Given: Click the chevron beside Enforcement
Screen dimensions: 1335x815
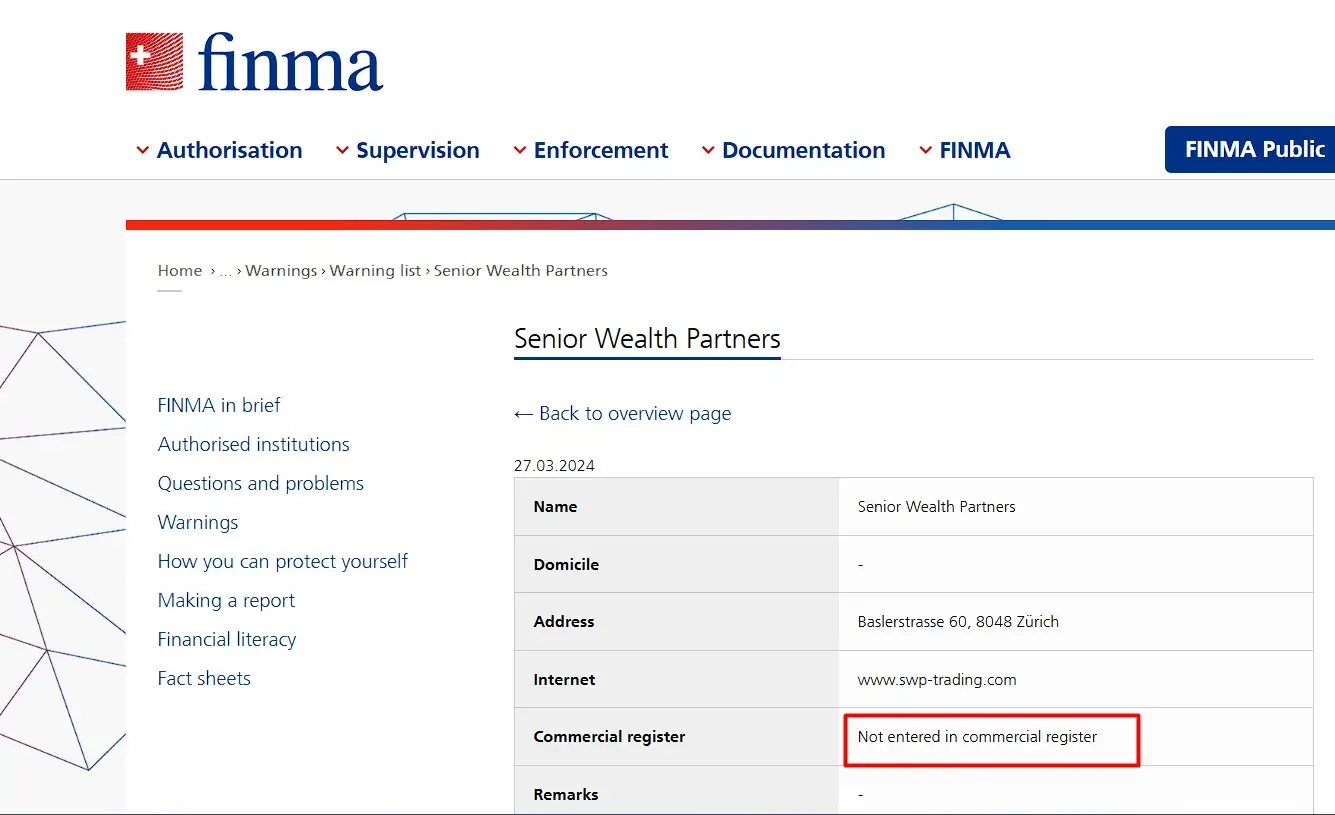Looking at the screenshot, I should pos(520,150).
